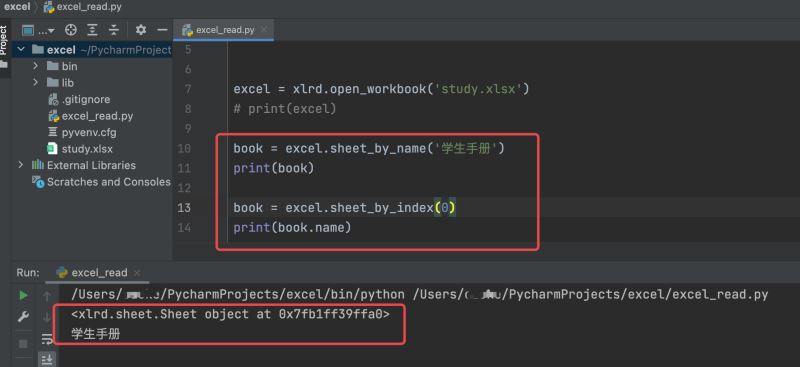Click 'print(book.name)' on line 14
The image size is (800, 367).
click(x=292, y=228)
